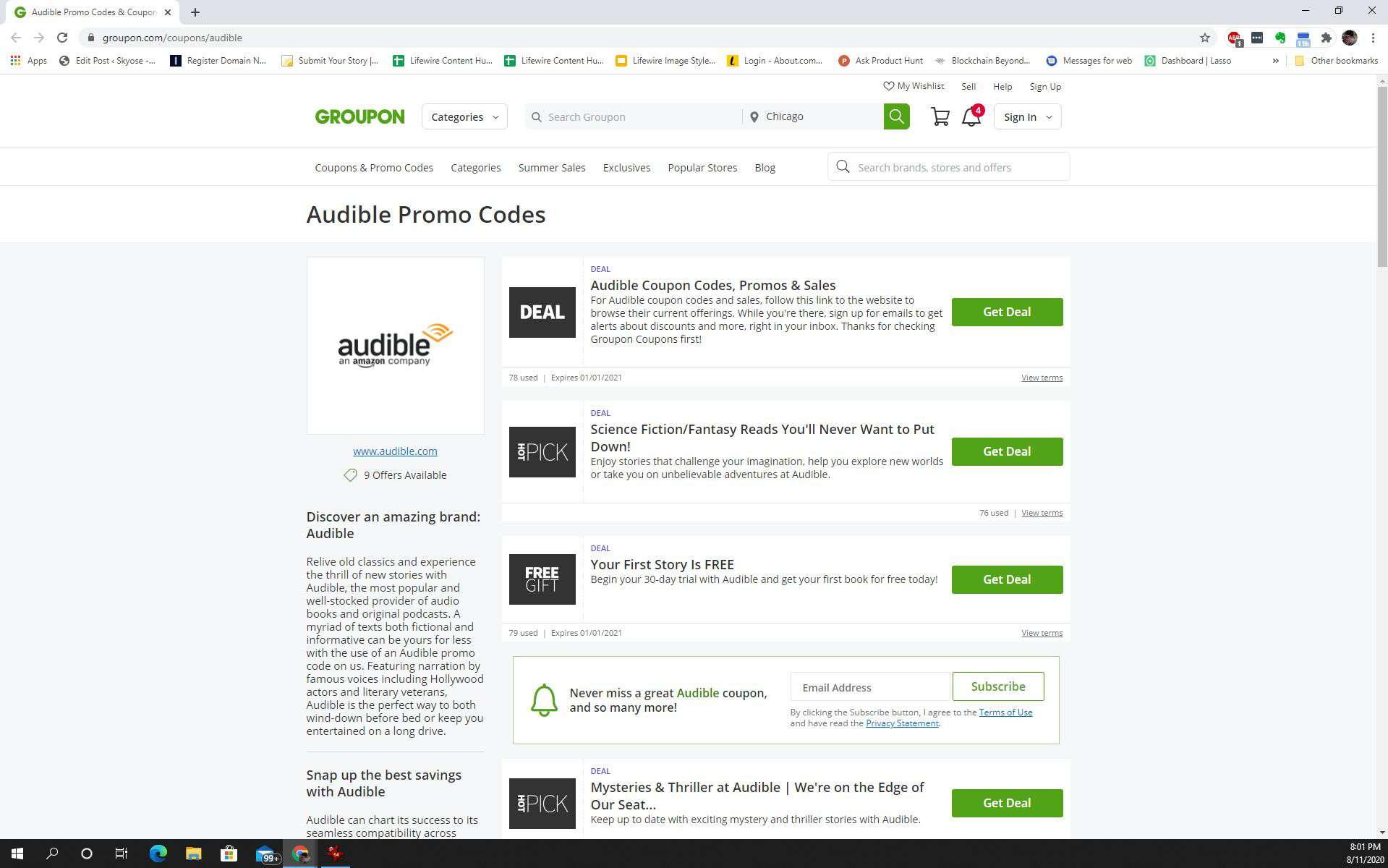Close the Audible Promo Codes tab
Image resolution: width=1388 pixels, height=868 pixels.
(x=167, y=12)
